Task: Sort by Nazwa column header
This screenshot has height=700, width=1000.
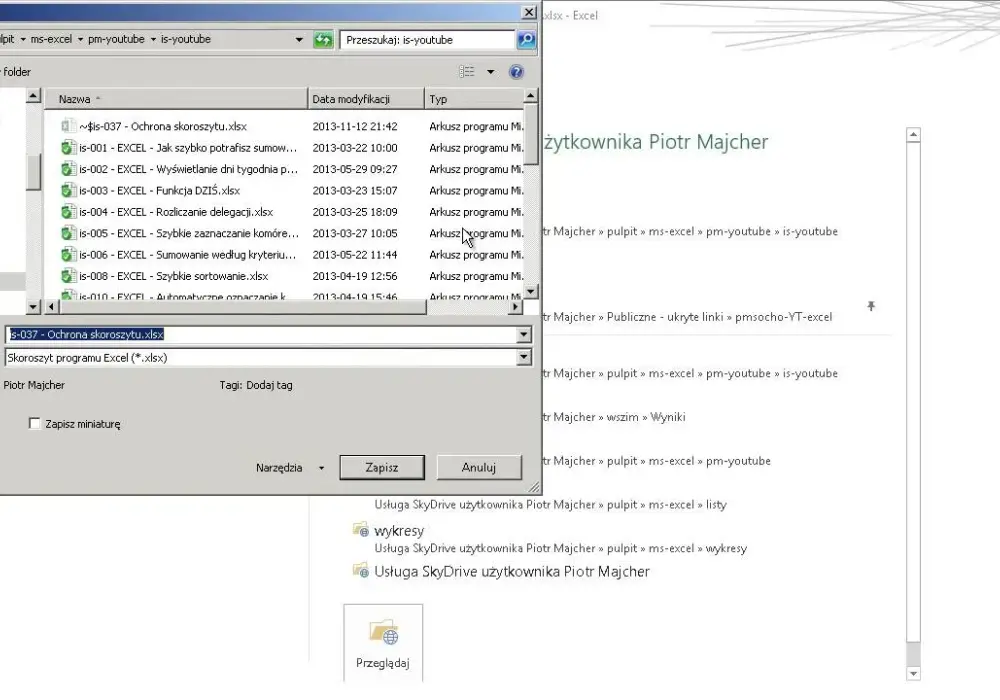Action: pyautogui.click(x=176, y=99)
